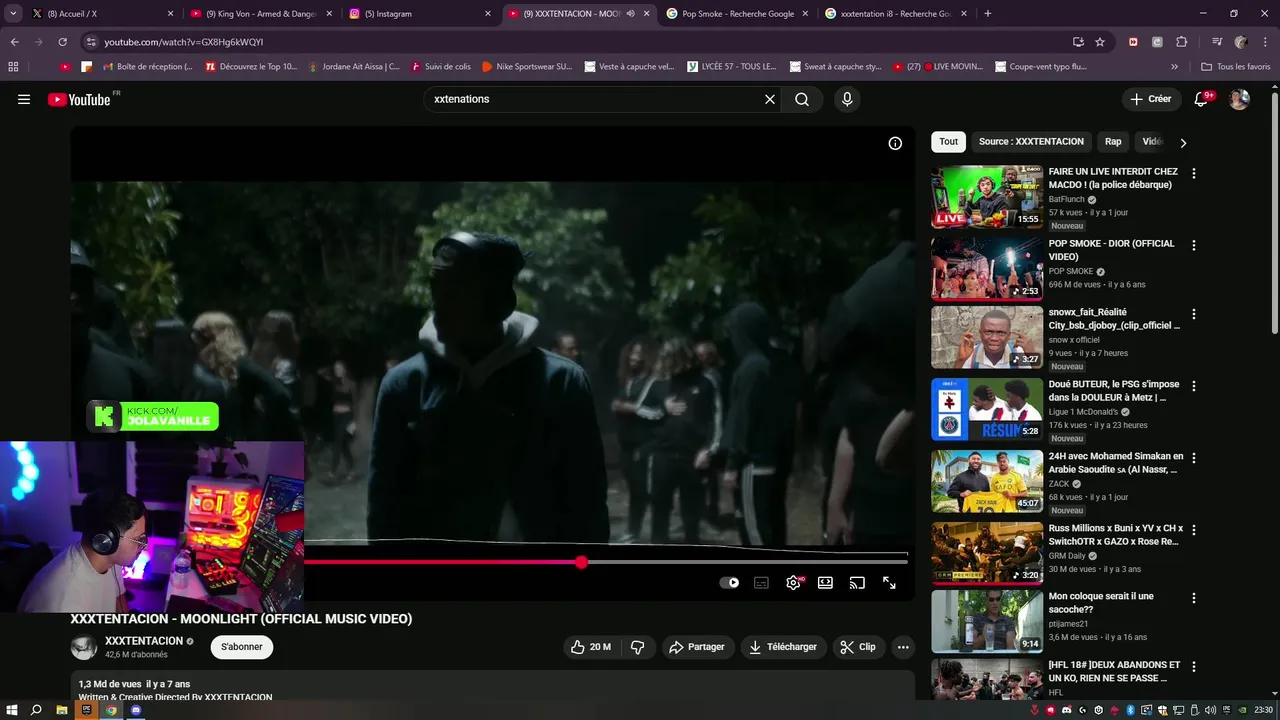The image size is (1280, 720).
Task: Open player settings gear
Action: pos(793,582)
